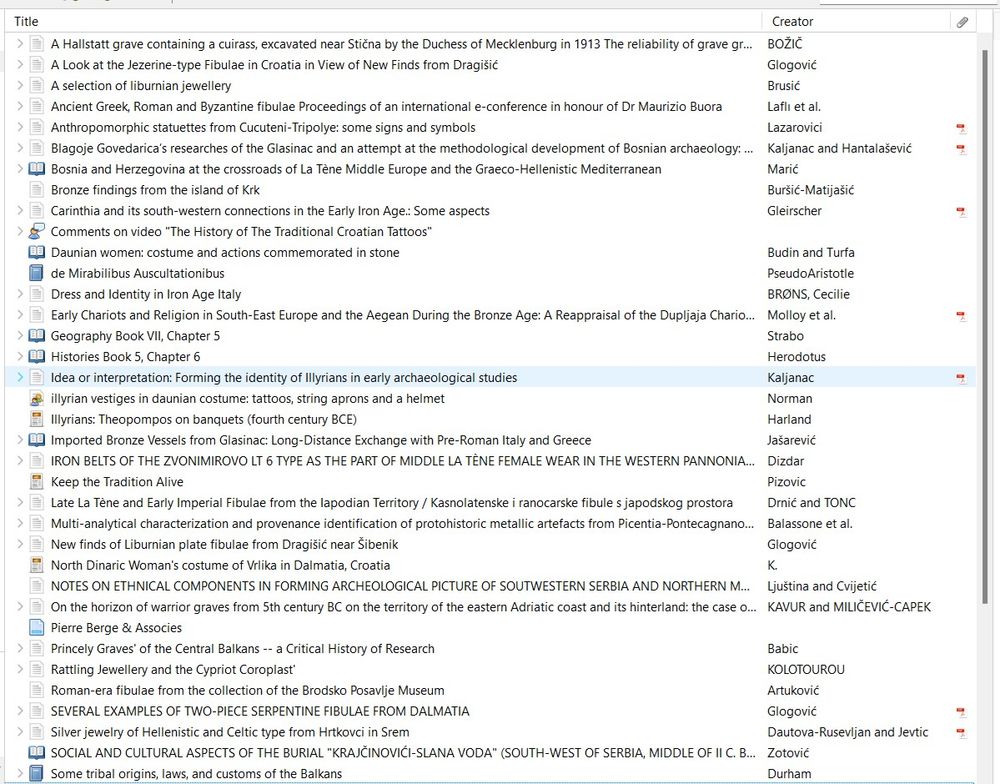Click the PDF attachment icon in the Kaljanac and Hantalašević row
The height and width of the screenshot is (784, 1000).
pyautogui.click(x=961, y=149)
